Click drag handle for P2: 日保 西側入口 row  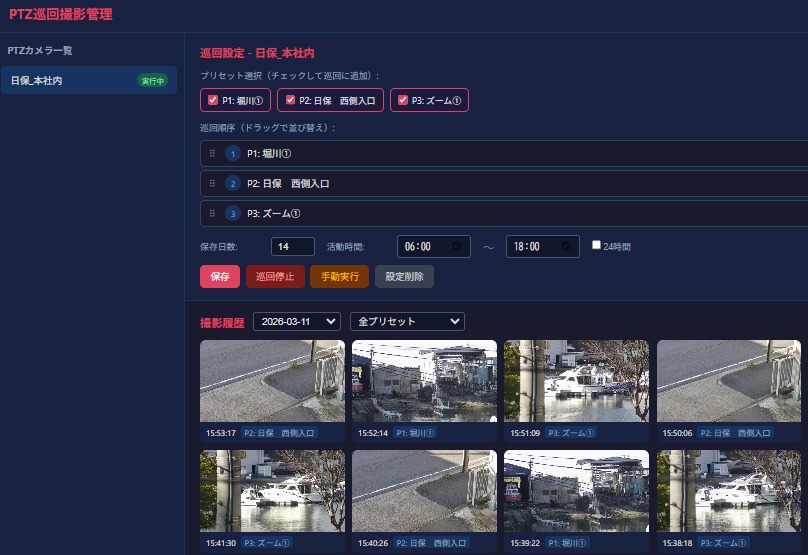[212, 183]
